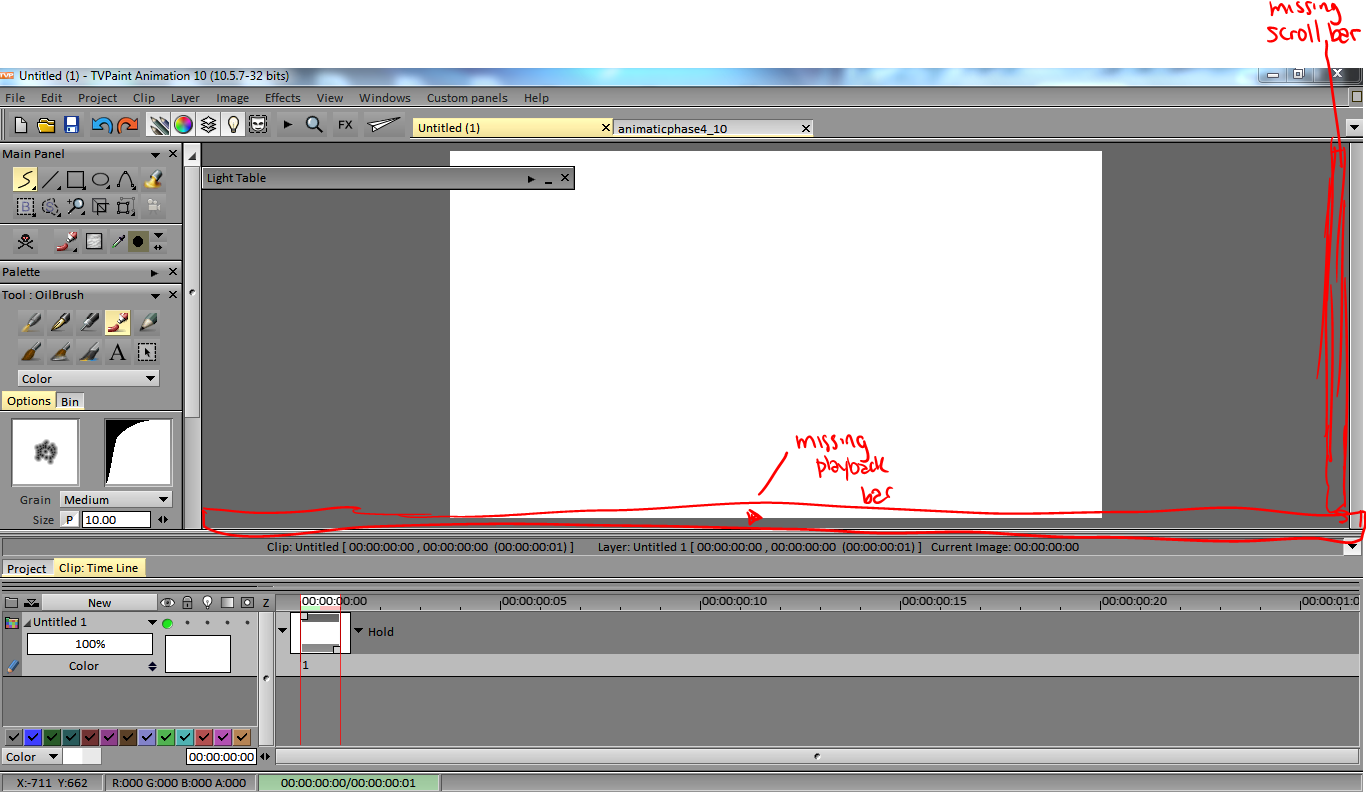Toggle the gray color group checkbox

(14, 737)
